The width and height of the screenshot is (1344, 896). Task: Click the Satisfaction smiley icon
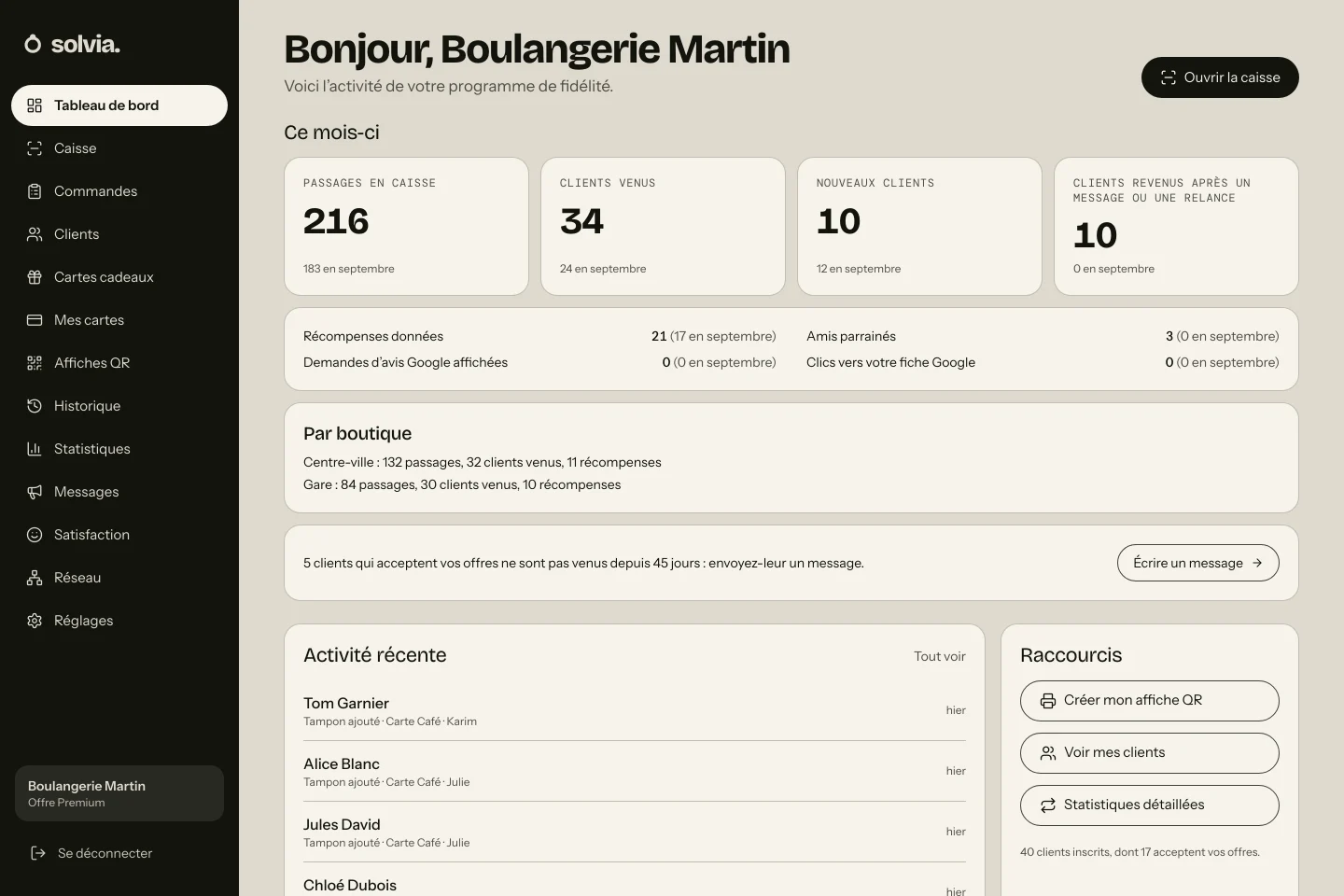(35, 535)
